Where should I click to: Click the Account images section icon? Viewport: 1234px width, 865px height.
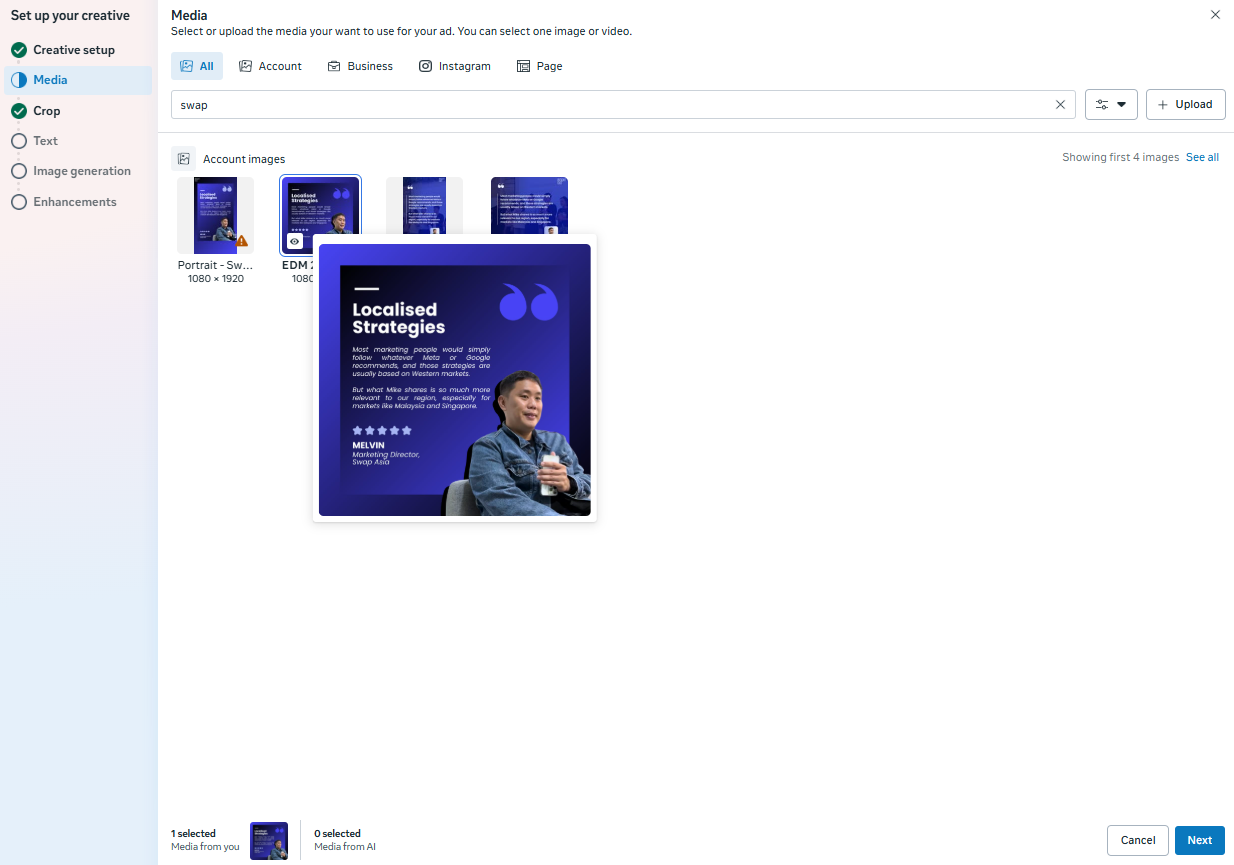tap(184, 159)
